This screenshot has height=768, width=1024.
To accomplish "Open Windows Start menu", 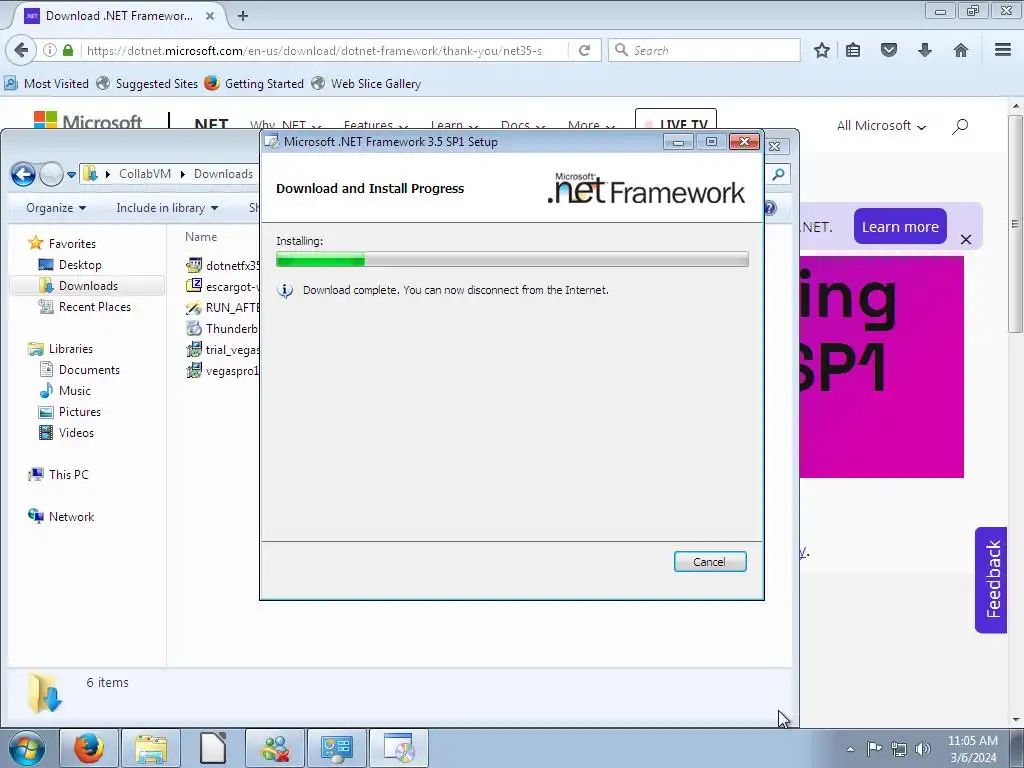I will [27, 748].
